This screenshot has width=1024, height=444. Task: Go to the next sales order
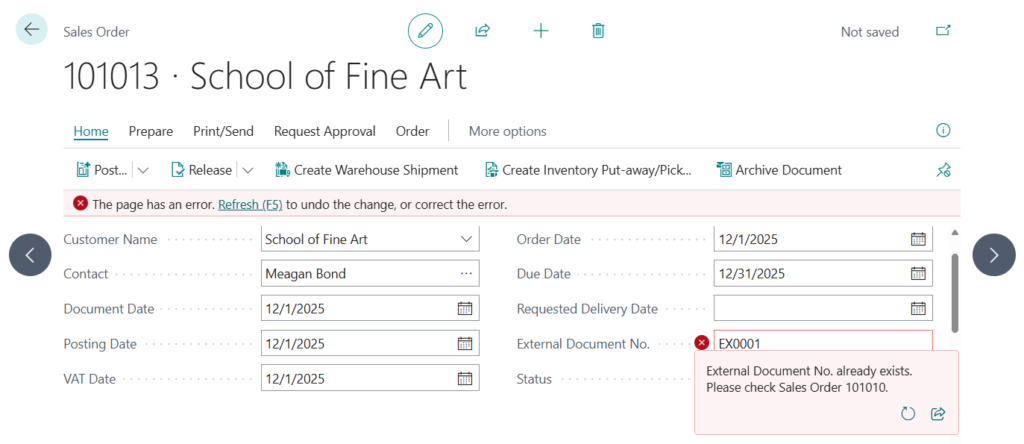point(993,255)
